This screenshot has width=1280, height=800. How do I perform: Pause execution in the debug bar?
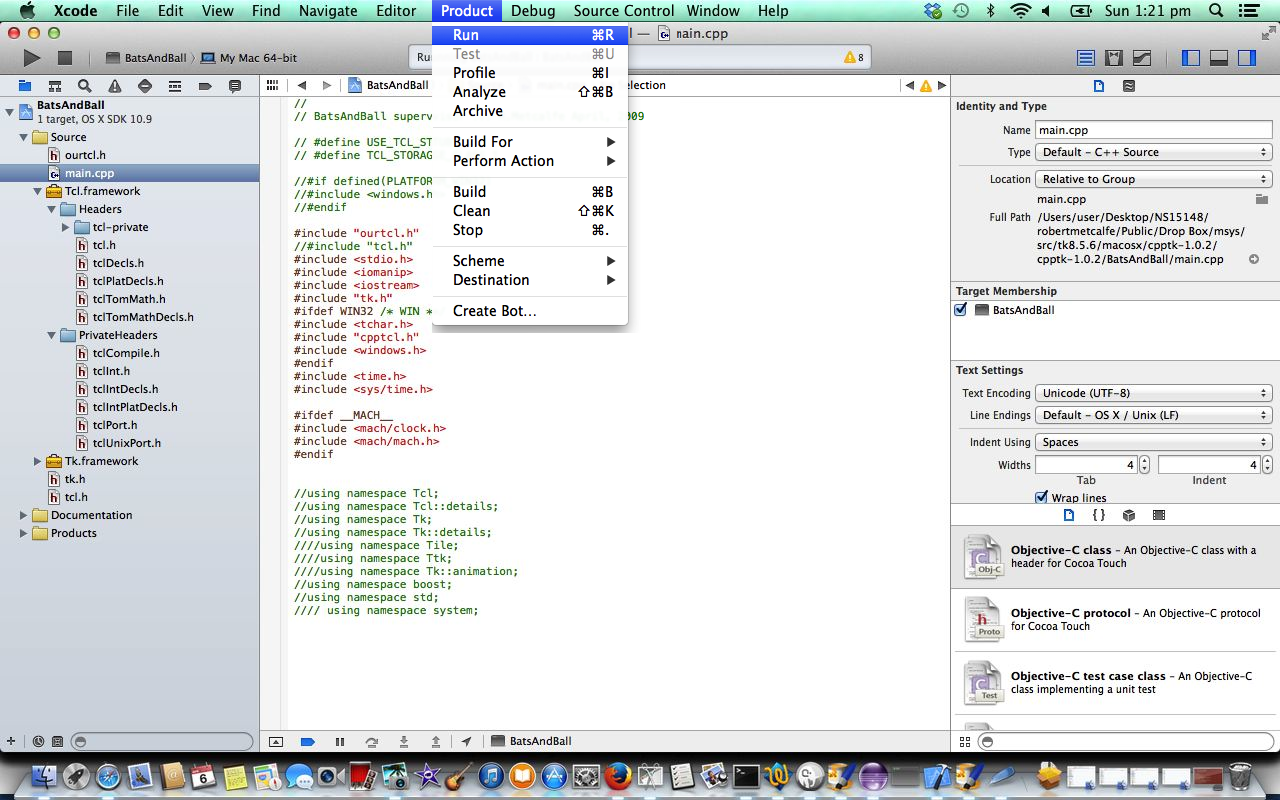point(340,742)
